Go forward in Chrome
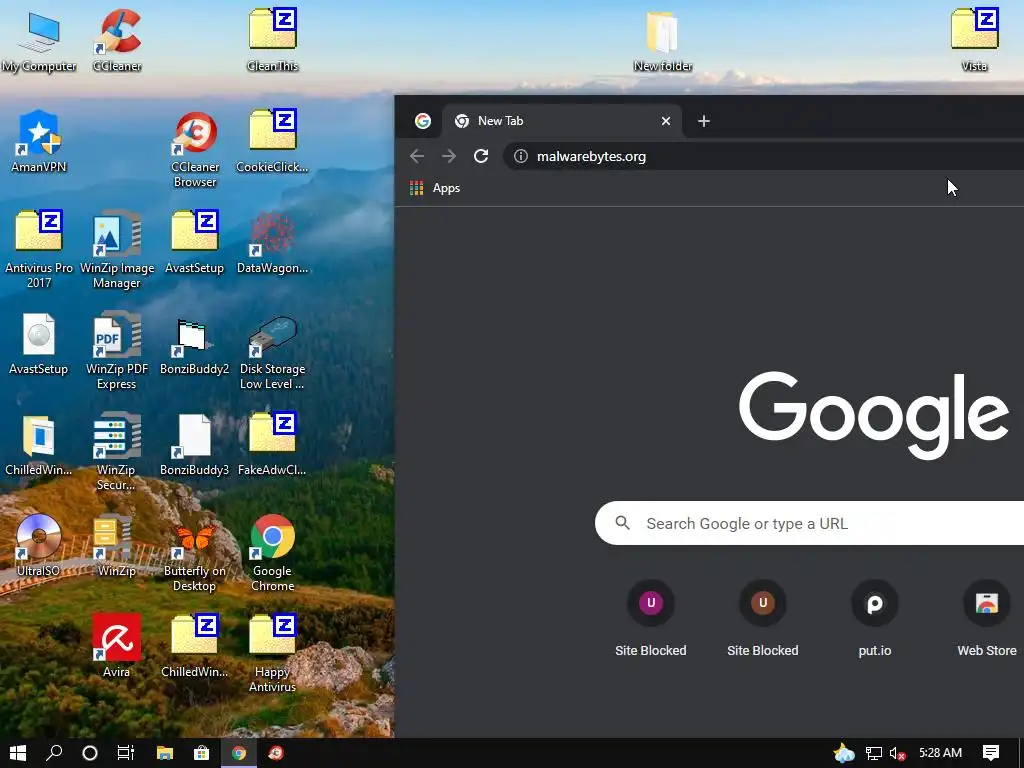The height and width of the screenshot is (768, 1024). 449,156
